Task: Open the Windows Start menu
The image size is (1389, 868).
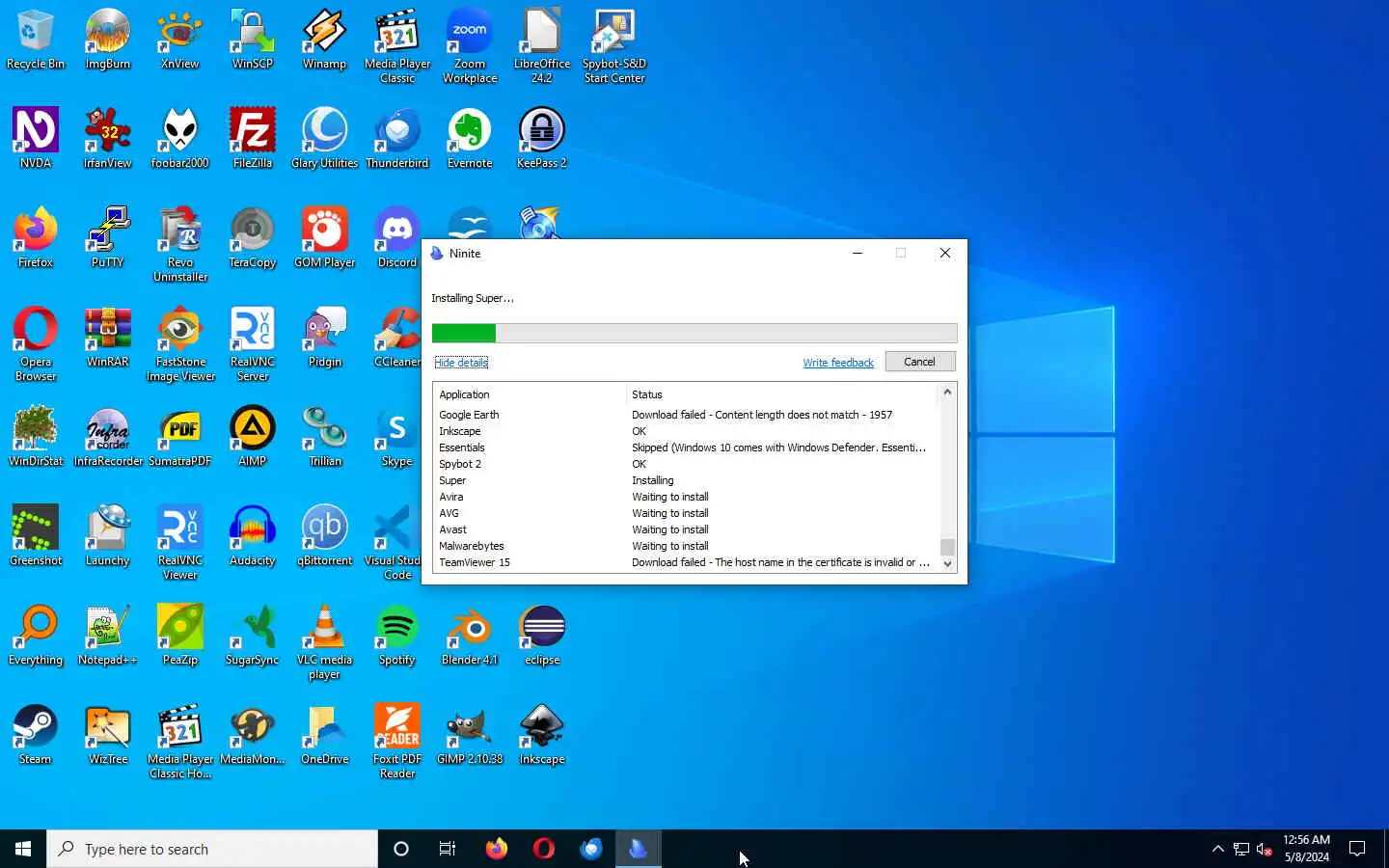Action: coord(23,849)
